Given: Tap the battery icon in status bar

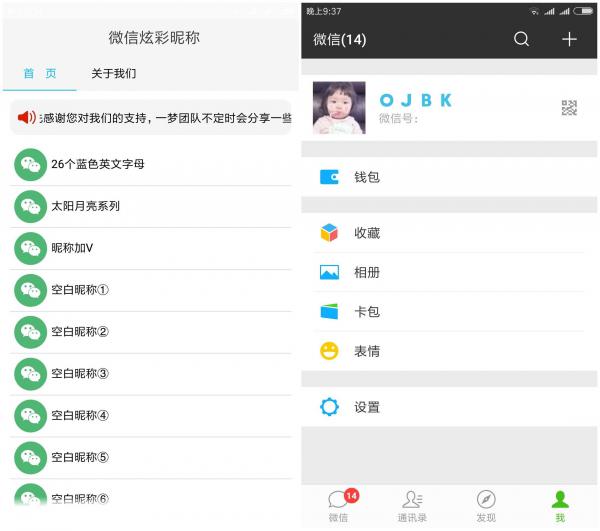Looking at the screenshot, I should pos(583,11).
